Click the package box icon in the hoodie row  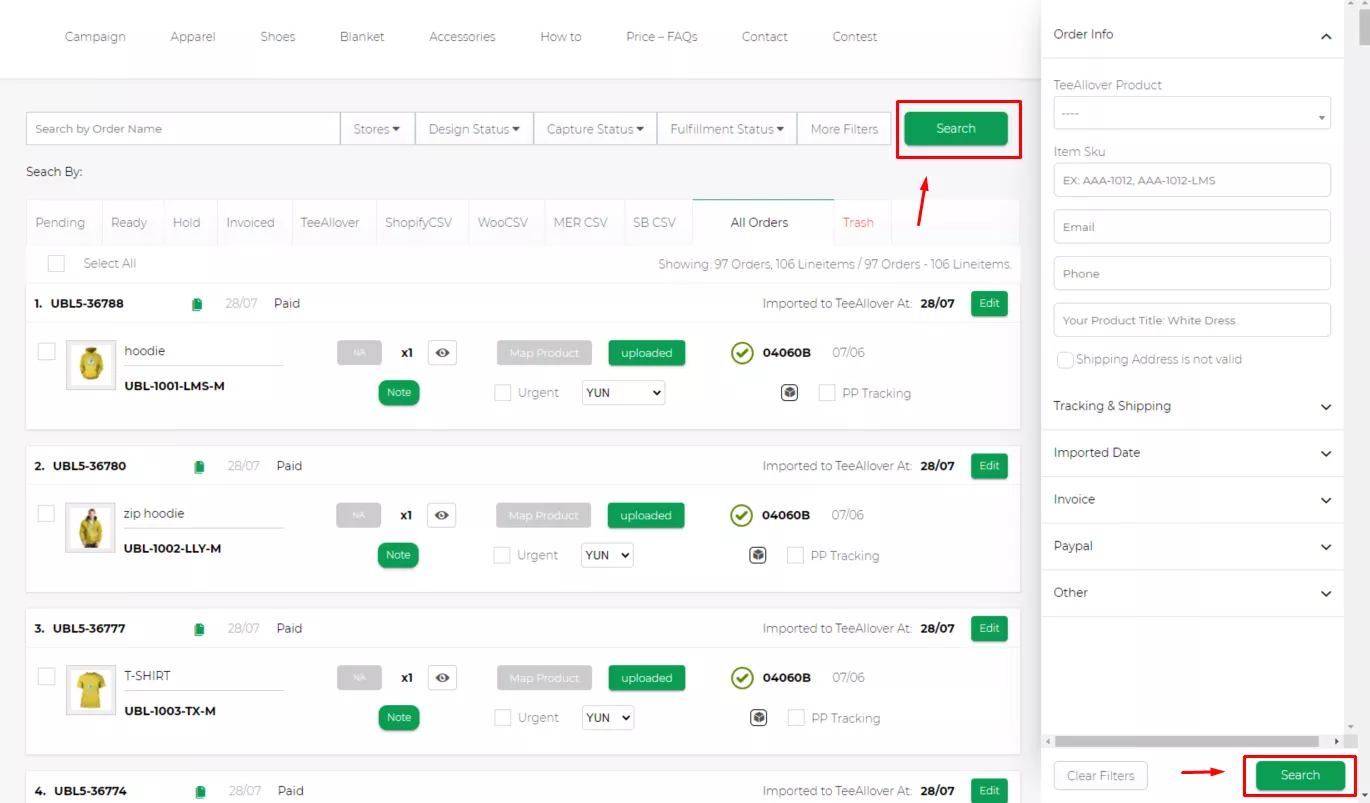789,393
